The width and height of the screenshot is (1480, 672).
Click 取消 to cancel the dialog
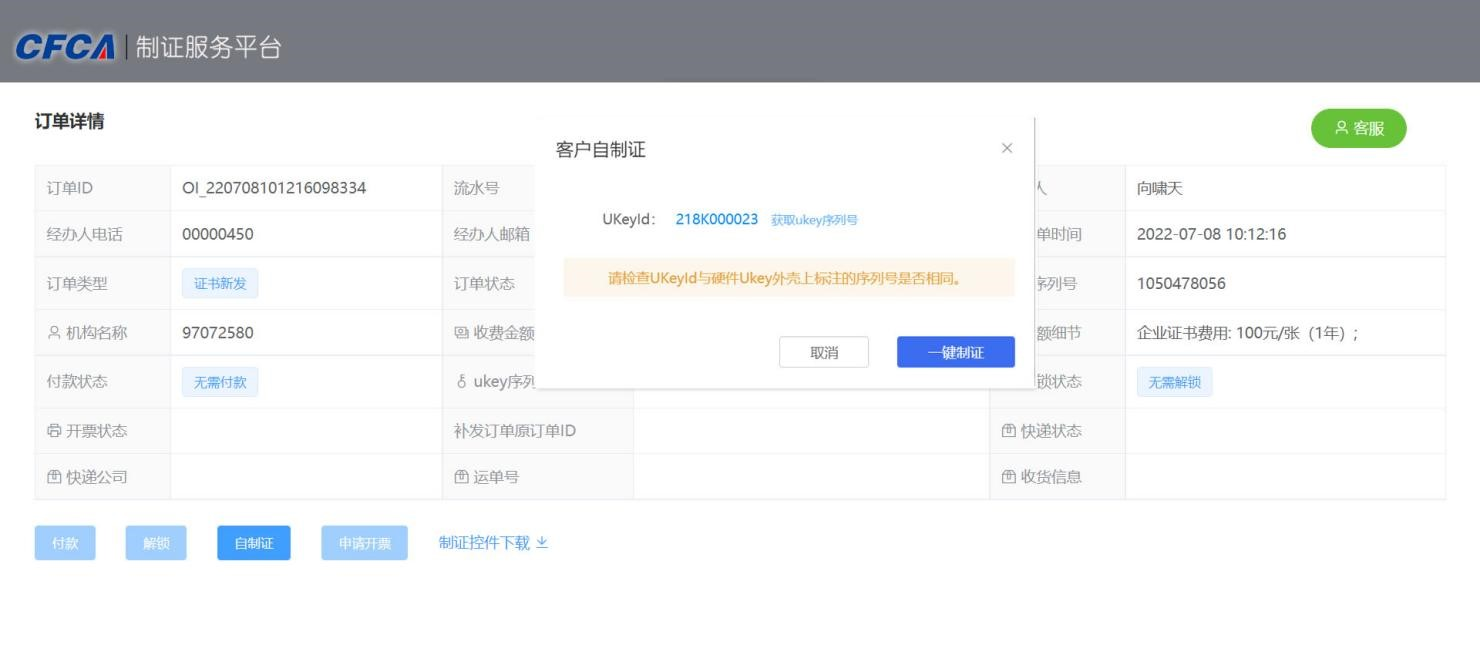coord(824,352)
